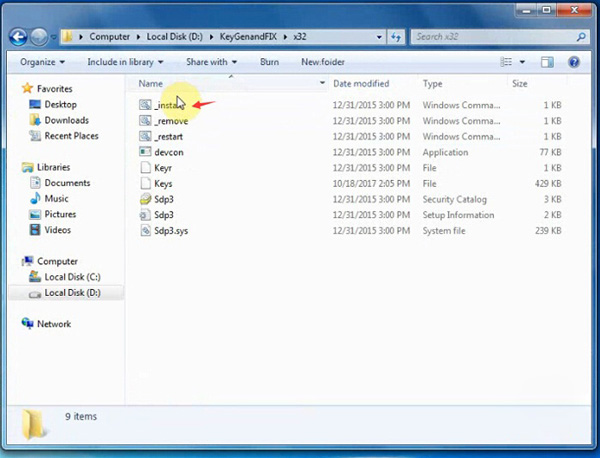
Task: Open Documents library in navigation pane
Action: point(67,183)
